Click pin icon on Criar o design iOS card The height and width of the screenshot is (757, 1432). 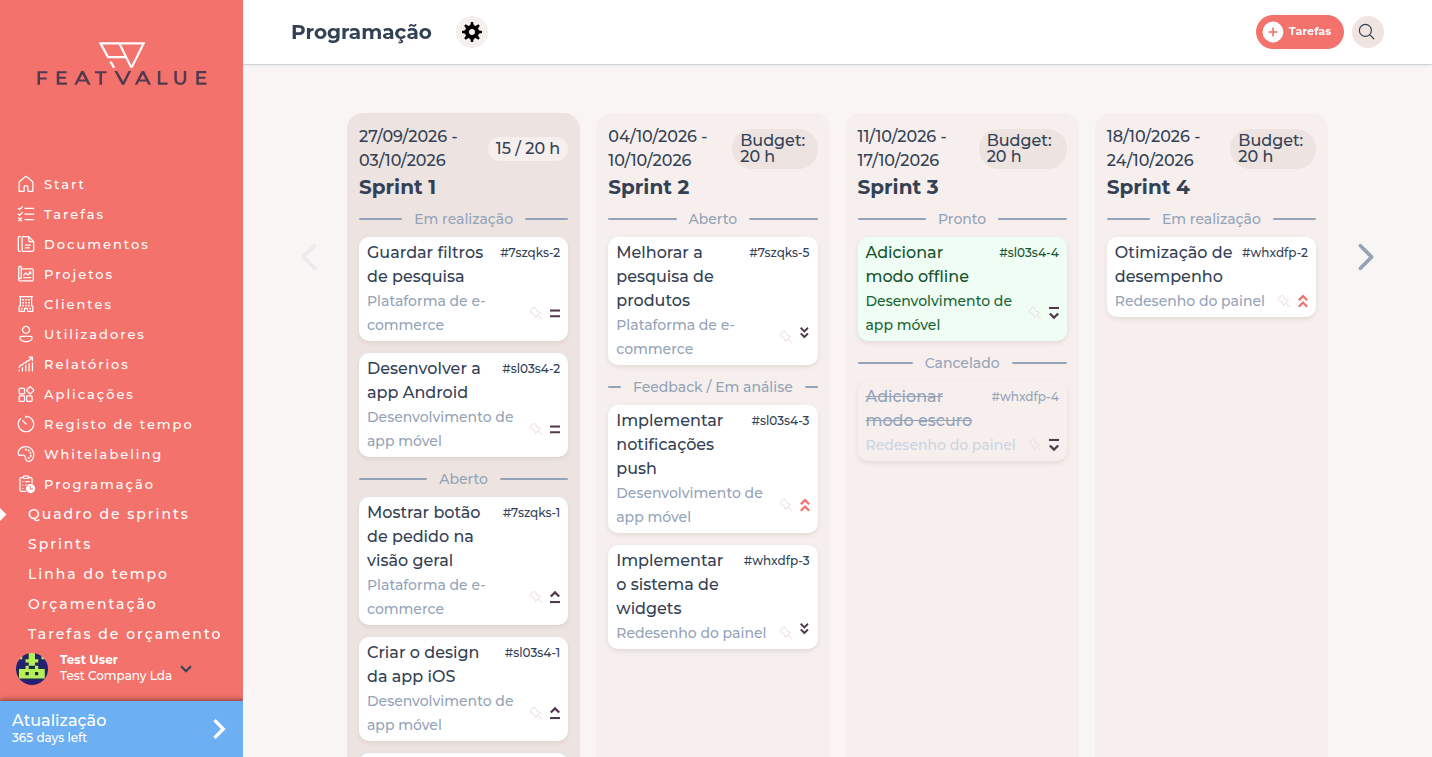pyautogui.click(x=535, y=713)
